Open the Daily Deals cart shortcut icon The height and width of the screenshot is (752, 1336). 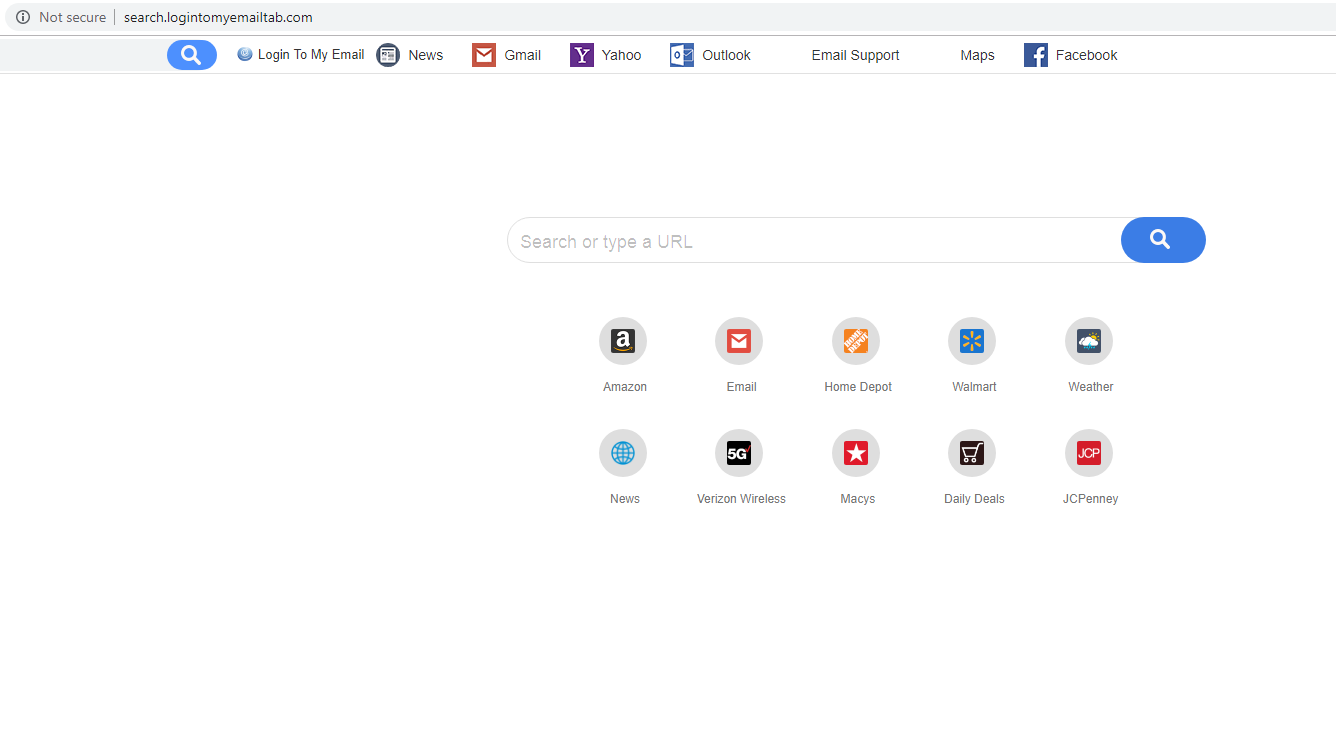tap(972, 453)
